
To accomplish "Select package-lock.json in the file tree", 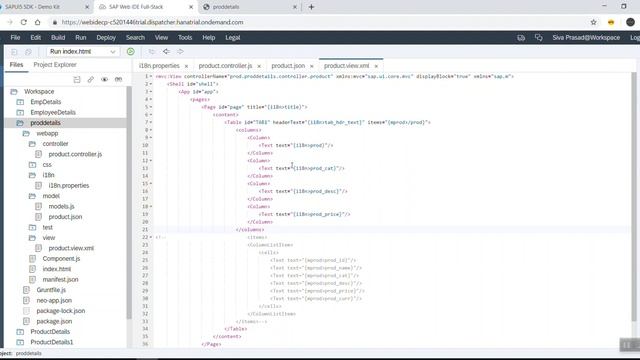I will click(x=61, y=311).
